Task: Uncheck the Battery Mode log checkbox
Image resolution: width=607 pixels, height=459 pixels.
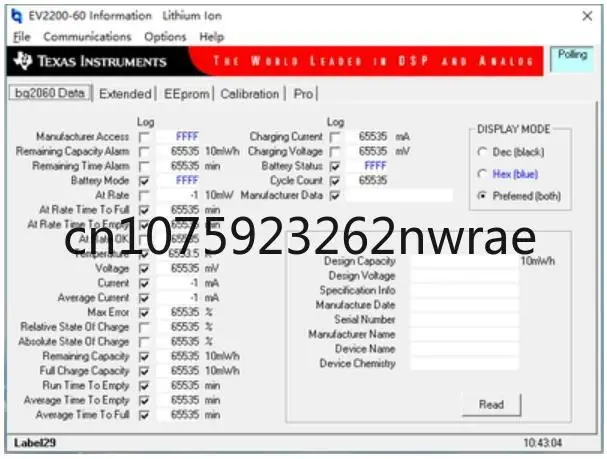Action: point(144,181)
